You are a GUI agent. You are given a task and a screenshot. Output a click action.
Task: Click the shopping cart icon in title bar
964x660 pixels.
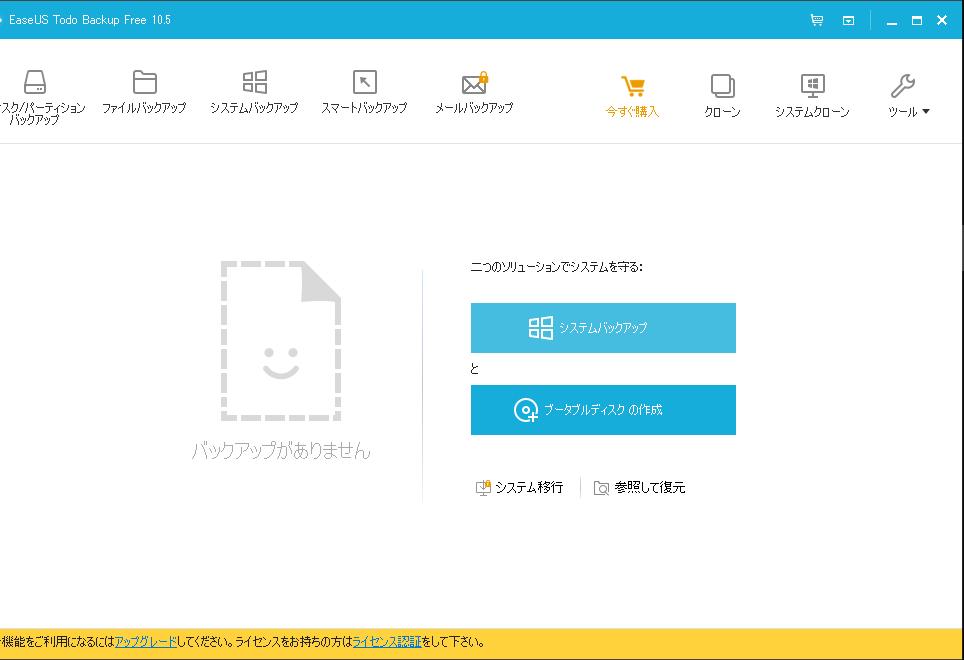816,20
